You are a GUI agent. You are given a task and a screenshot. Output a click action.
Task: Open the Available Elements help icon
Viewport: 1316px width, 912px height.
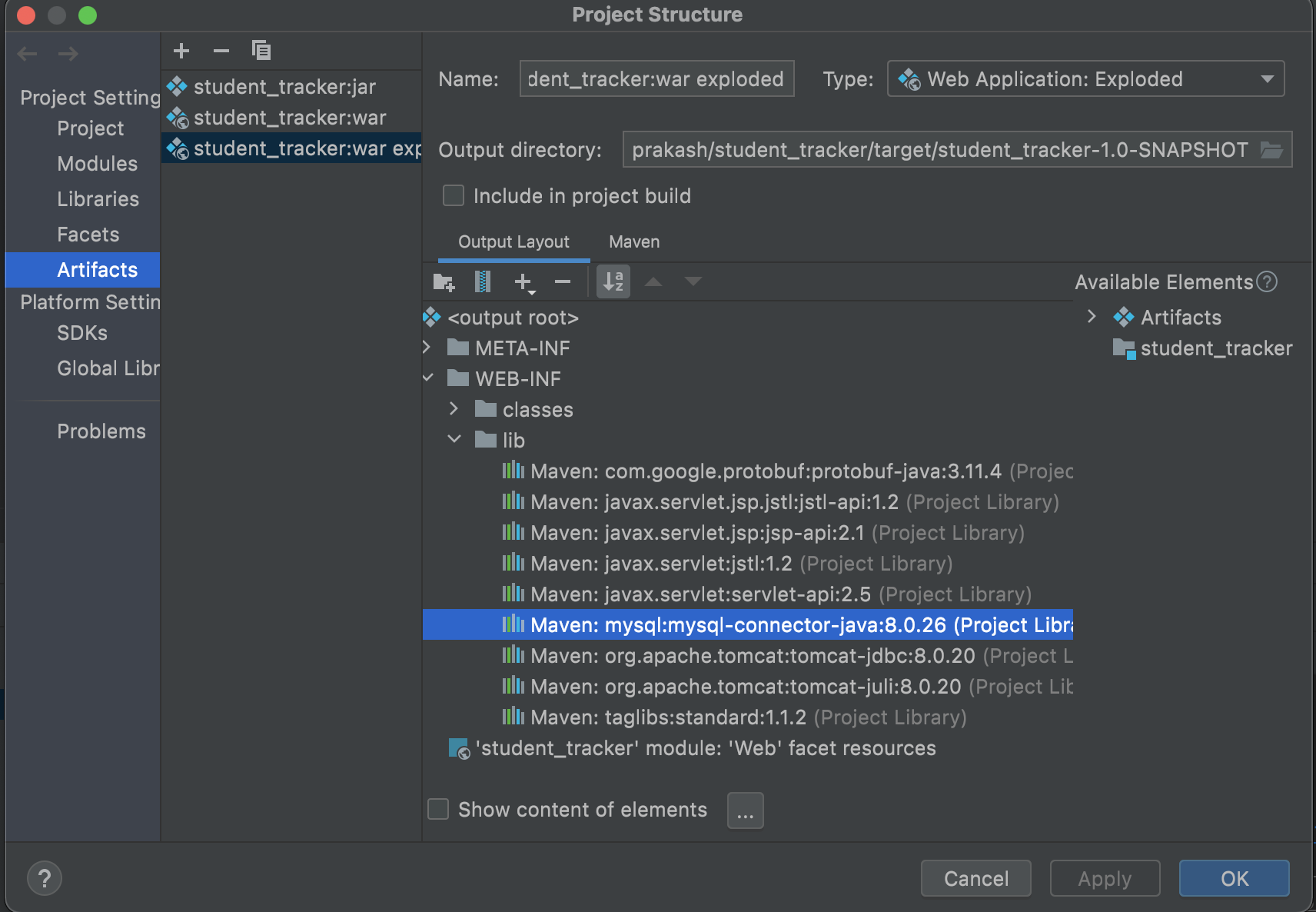pyautogui.click(x=1267, y=282)
